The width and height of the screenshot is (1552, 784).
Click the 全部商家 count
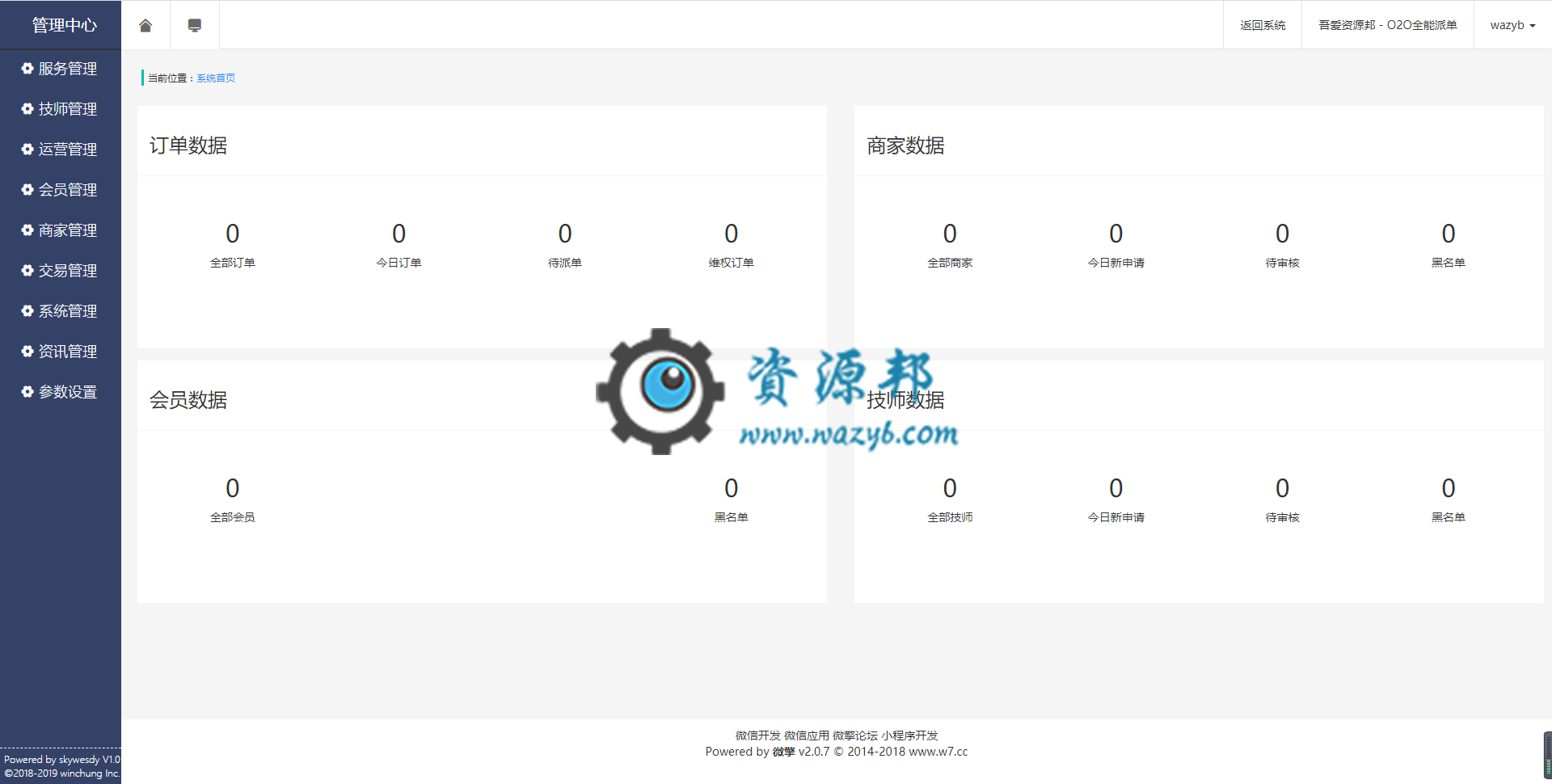pyautogui.click(x=950, y=234)
